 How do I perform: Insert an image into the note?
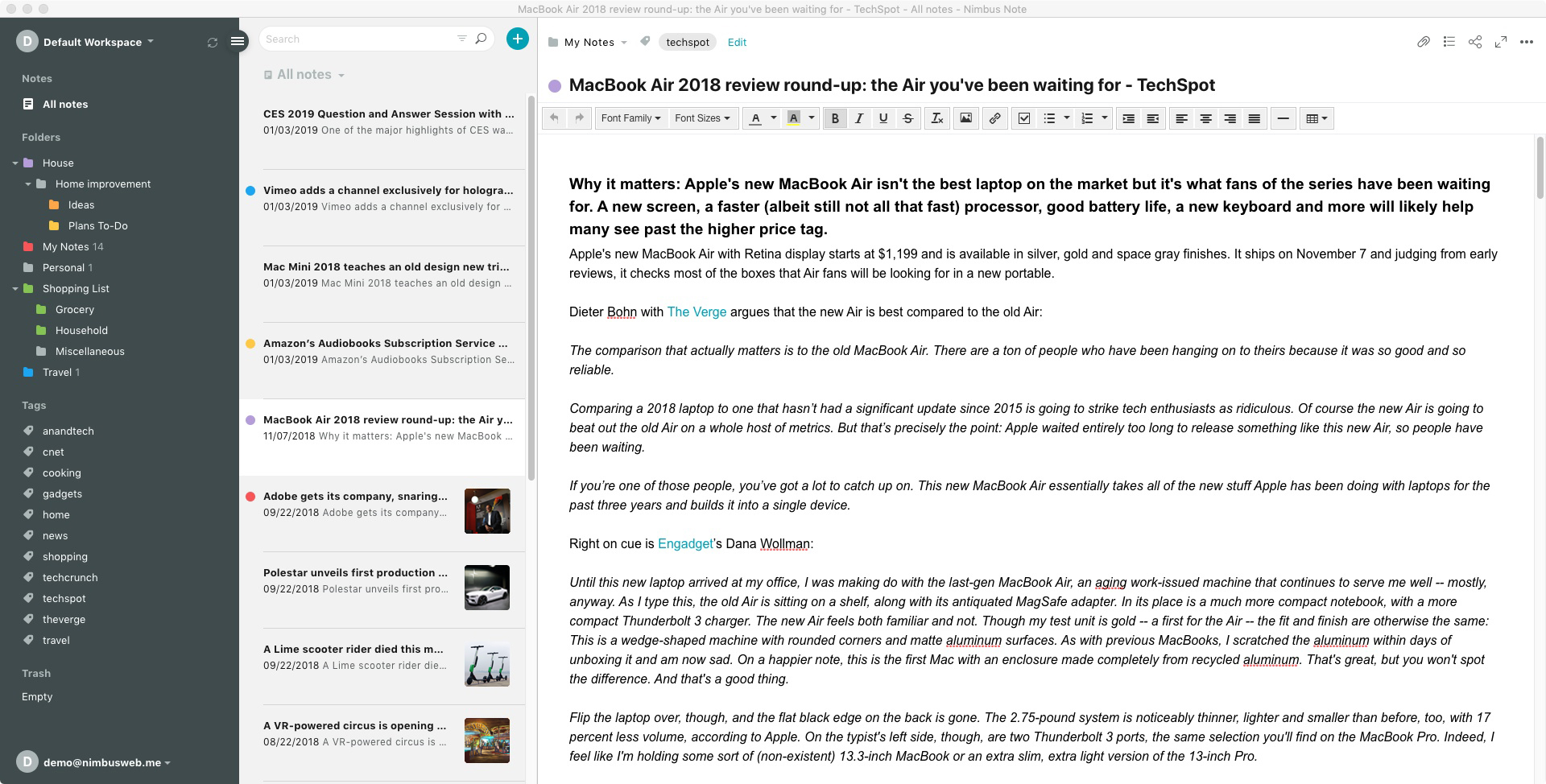tap(965, 118)
